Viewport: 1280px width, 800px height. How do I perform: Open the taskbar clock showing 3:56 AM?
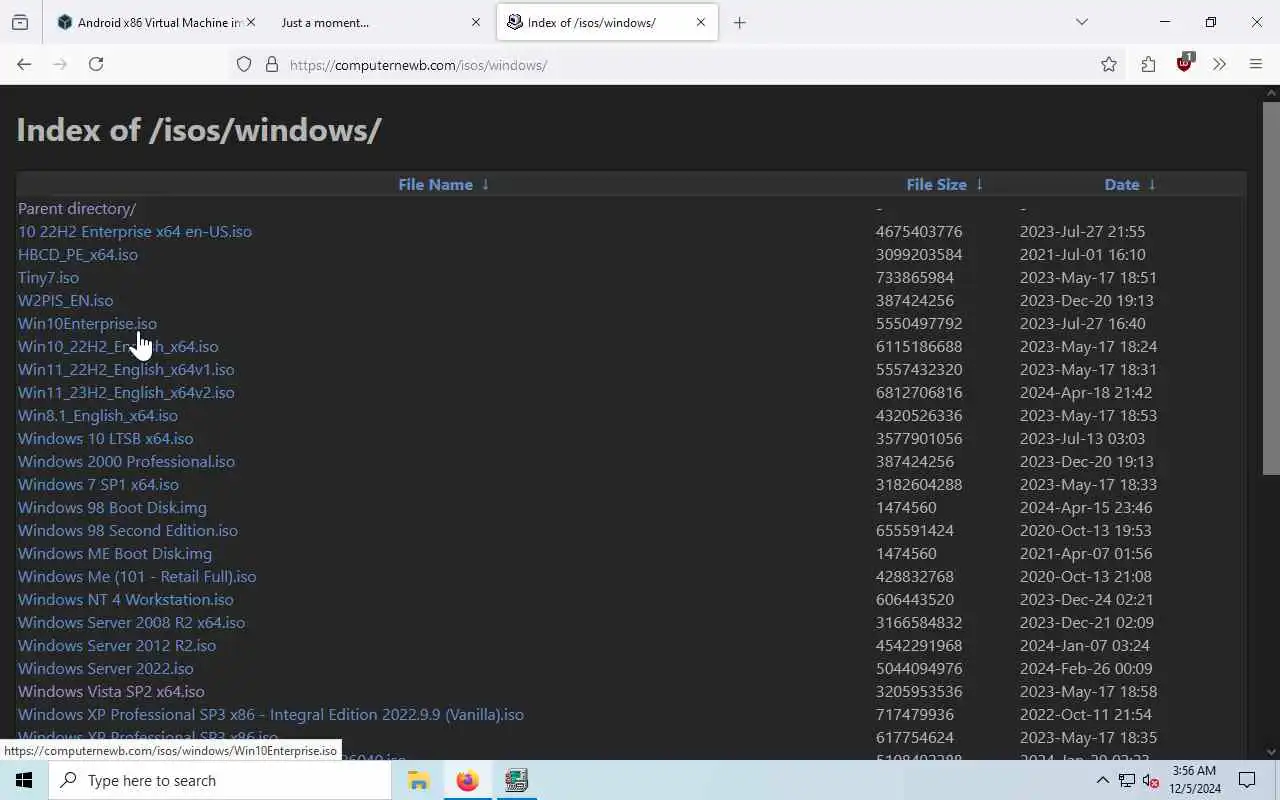1194,780
